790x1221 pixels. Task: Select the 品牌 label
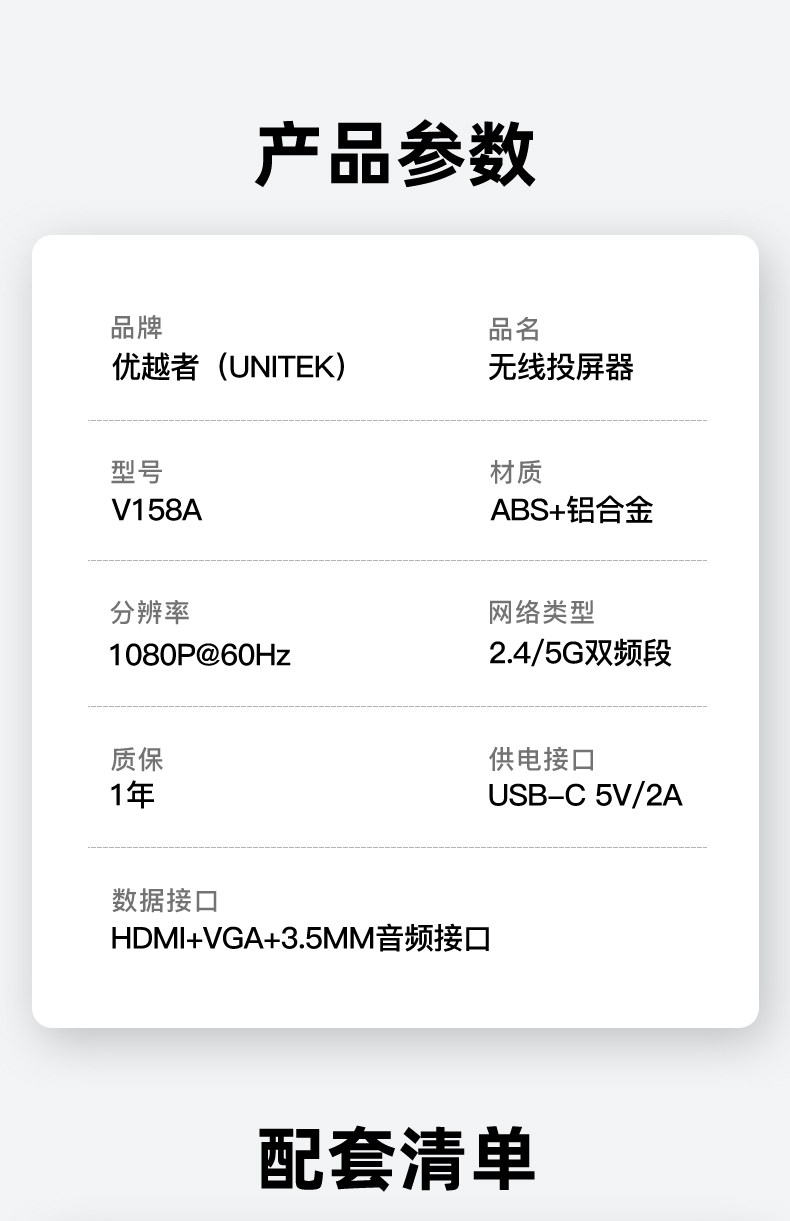tap(136, 328)
